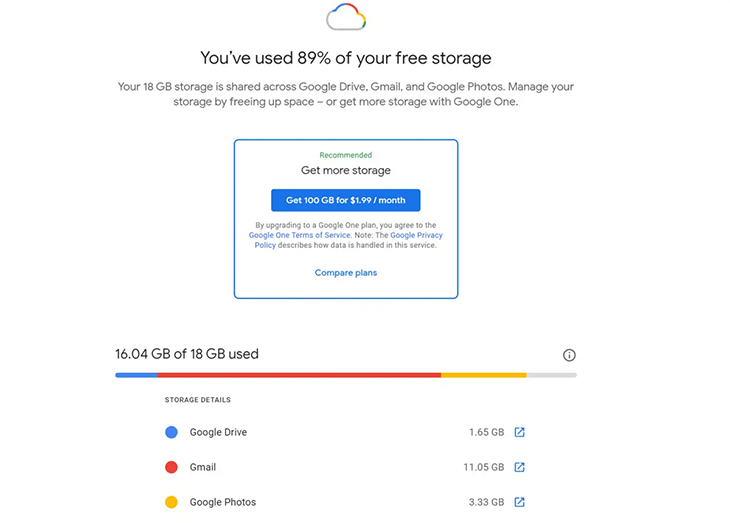Click the 16.04 GB of 18 GB used heading
Image resolution: width=730 pixels, height=523 pixels.
point(187,354)
